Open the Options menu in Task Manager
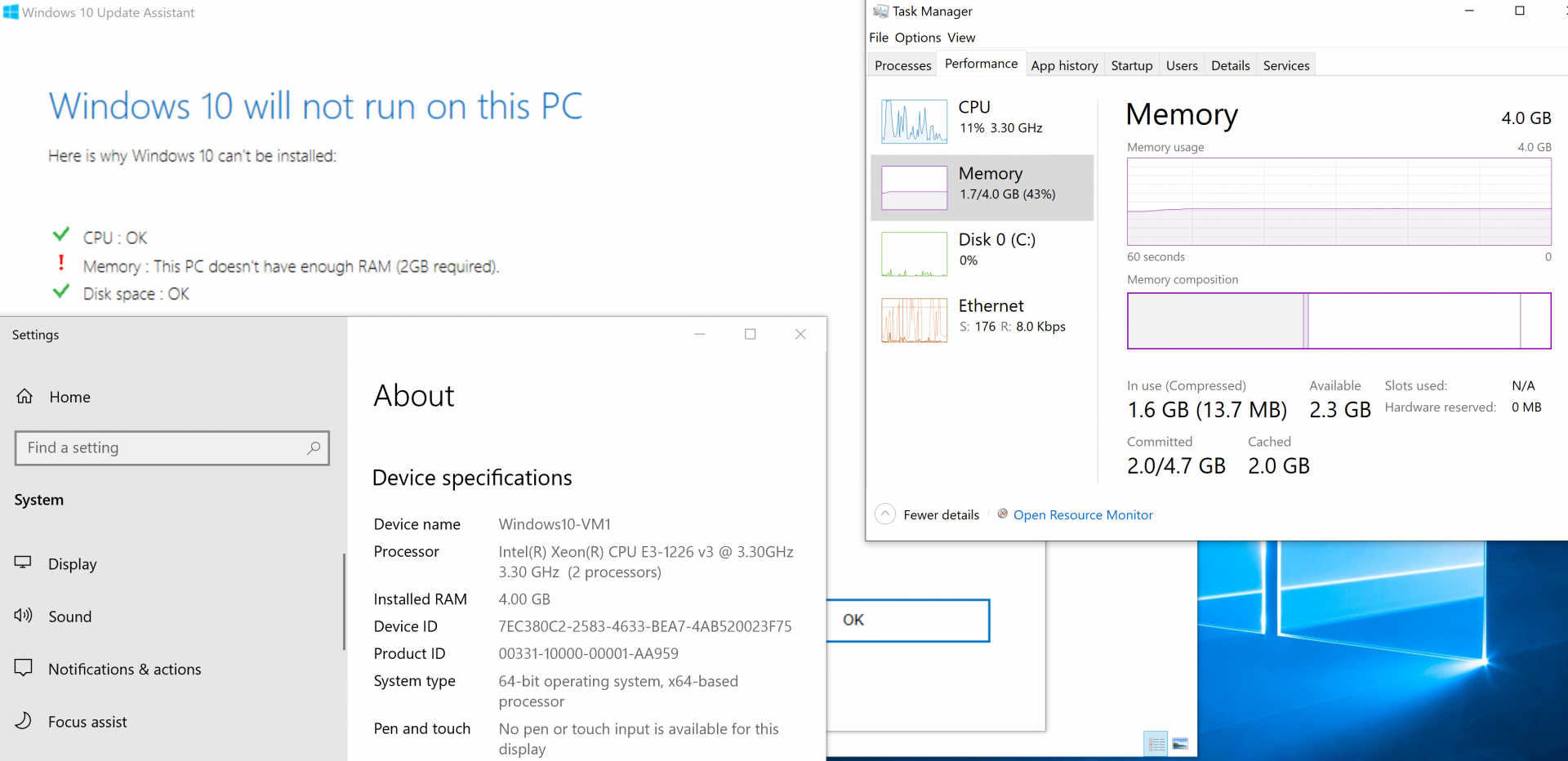Screen dimensions: 1568x761 tap(918, 38)
